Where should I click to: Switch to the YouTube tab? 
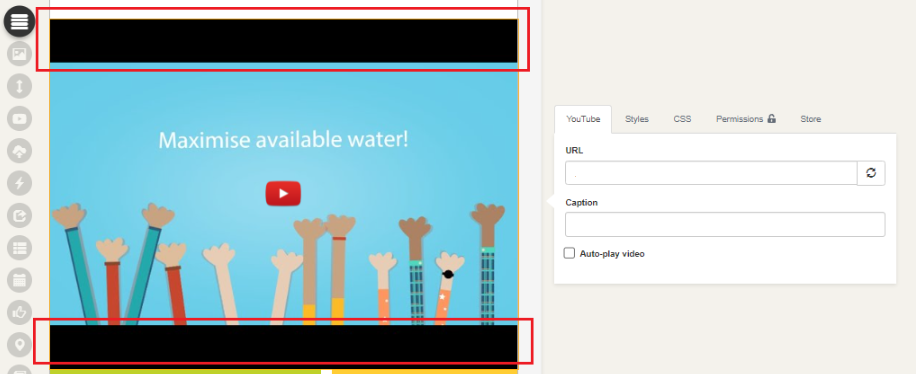583,119
